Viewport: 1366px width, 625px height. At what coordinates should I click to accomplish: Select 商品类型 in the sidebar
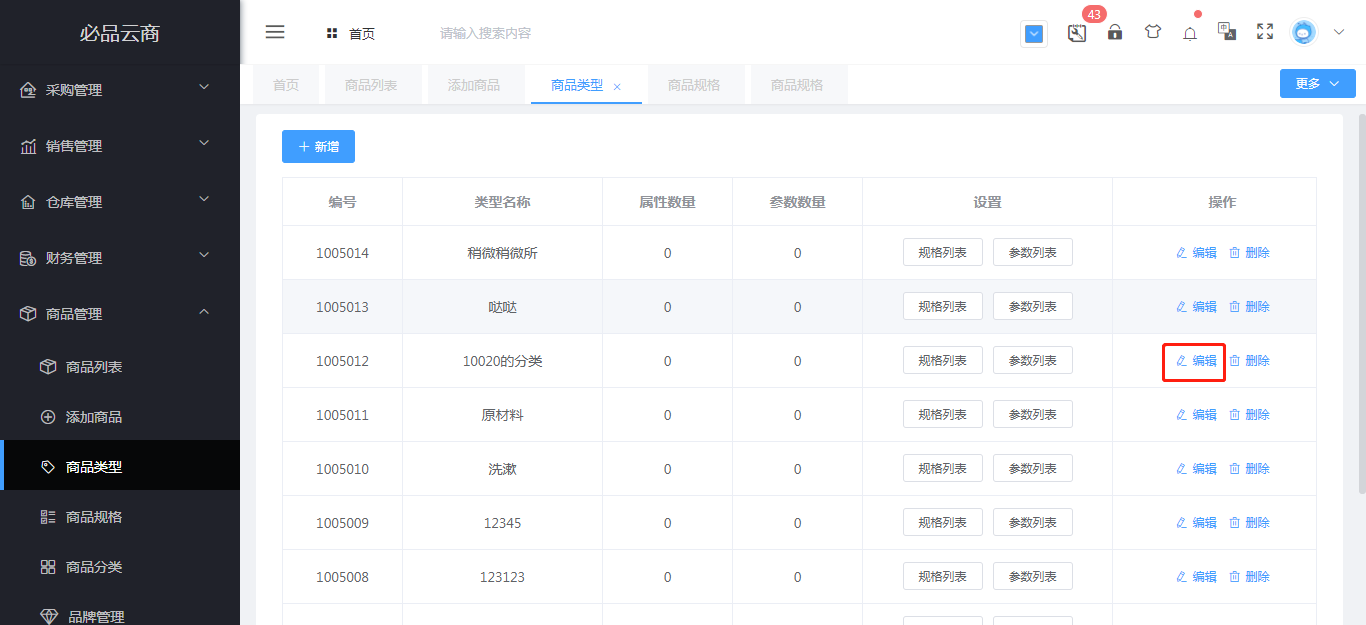120,467
